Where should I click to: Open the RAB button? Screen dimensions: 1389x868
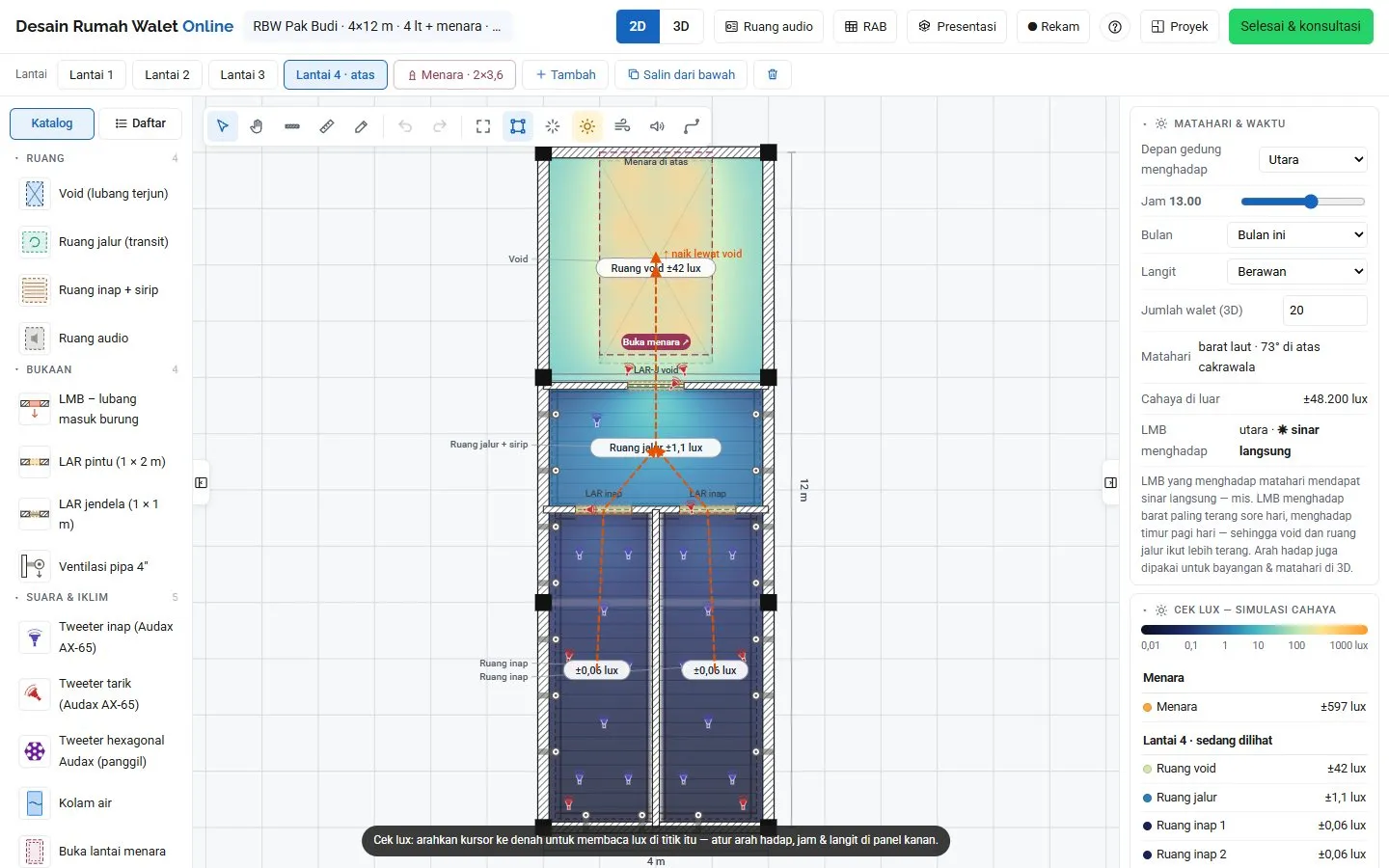pyautogui.click(x=865, y=27)
